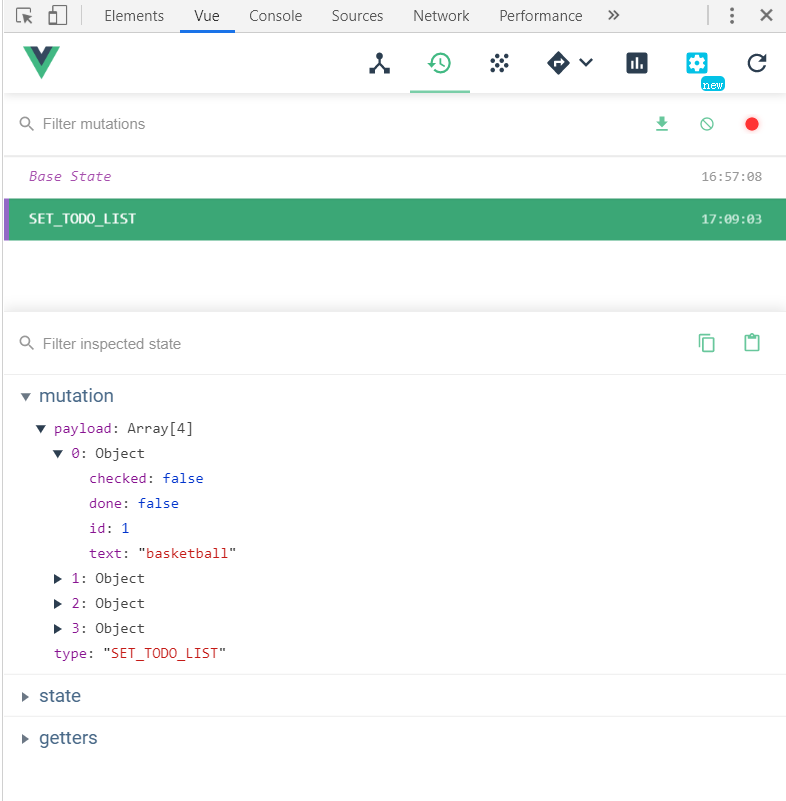
Task: Select the Vuex history tab icon
Action: (x=439, y=63)
